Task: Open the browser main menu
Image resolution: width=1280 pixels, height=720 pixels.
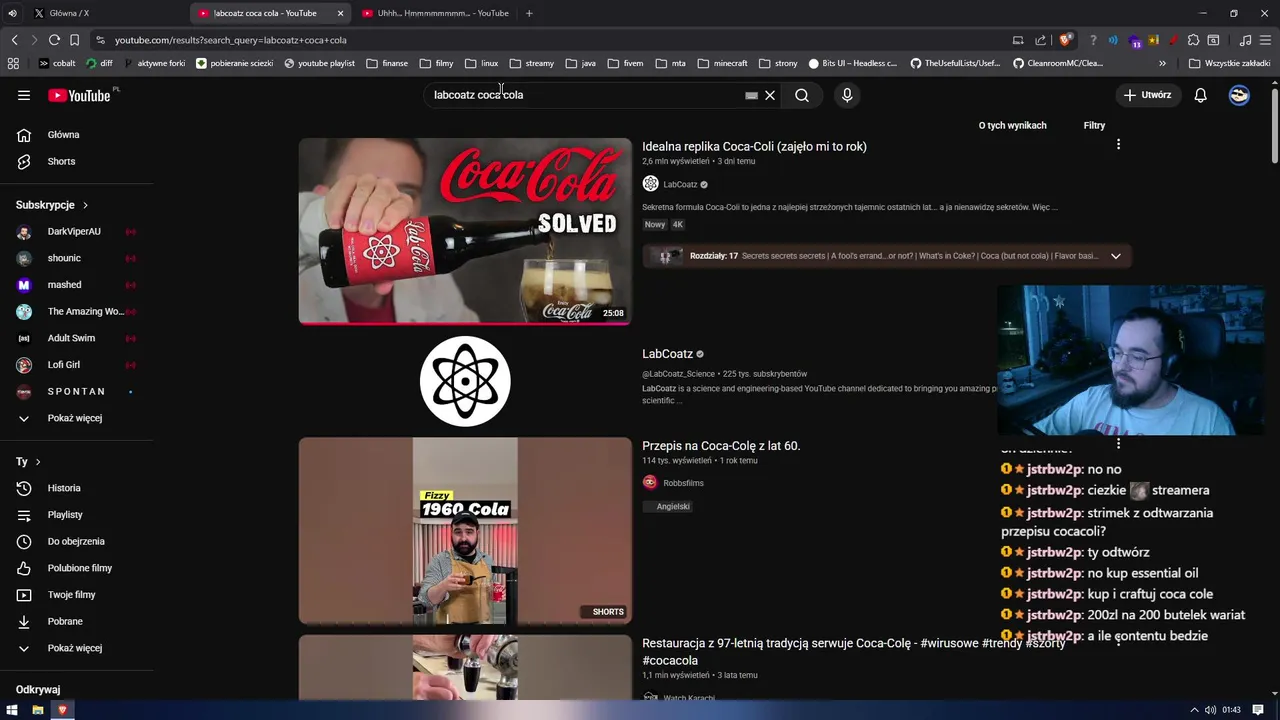Action: click(x=1266, y=40)
